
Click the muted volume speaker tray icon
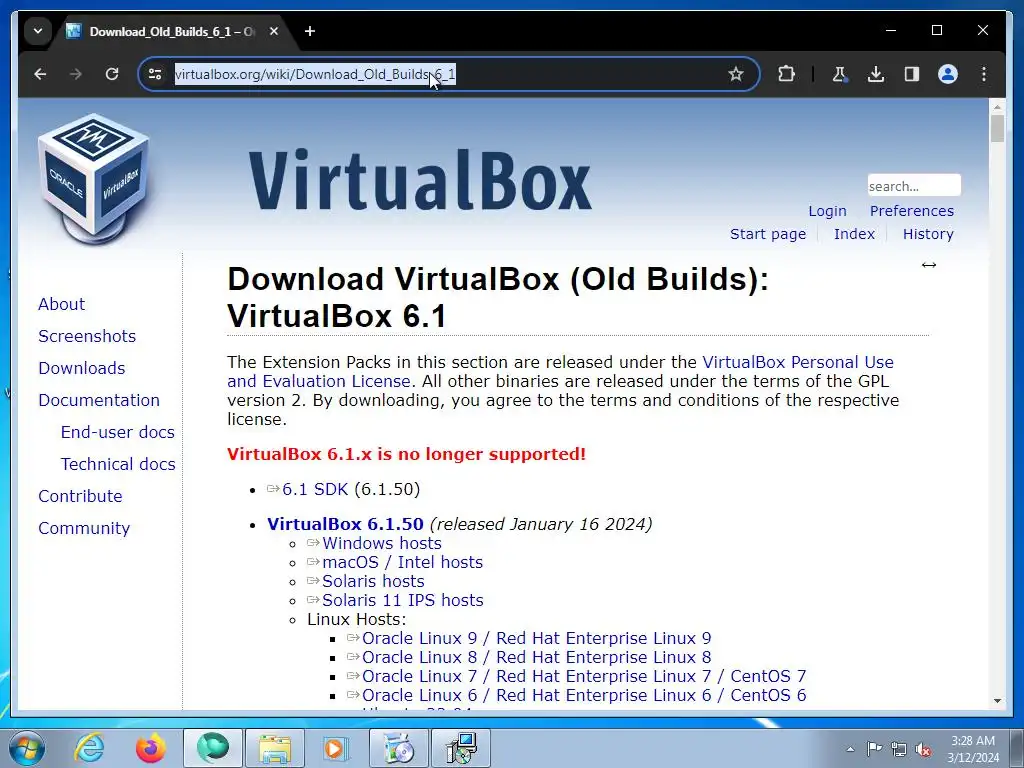pyautogui.click(x=923, y=749)
